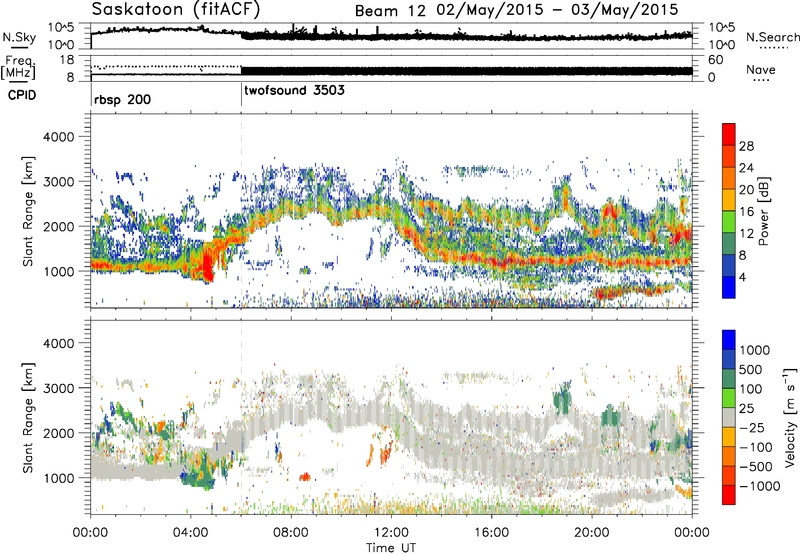Click the 'N.Search' legend label

point(772,37)
